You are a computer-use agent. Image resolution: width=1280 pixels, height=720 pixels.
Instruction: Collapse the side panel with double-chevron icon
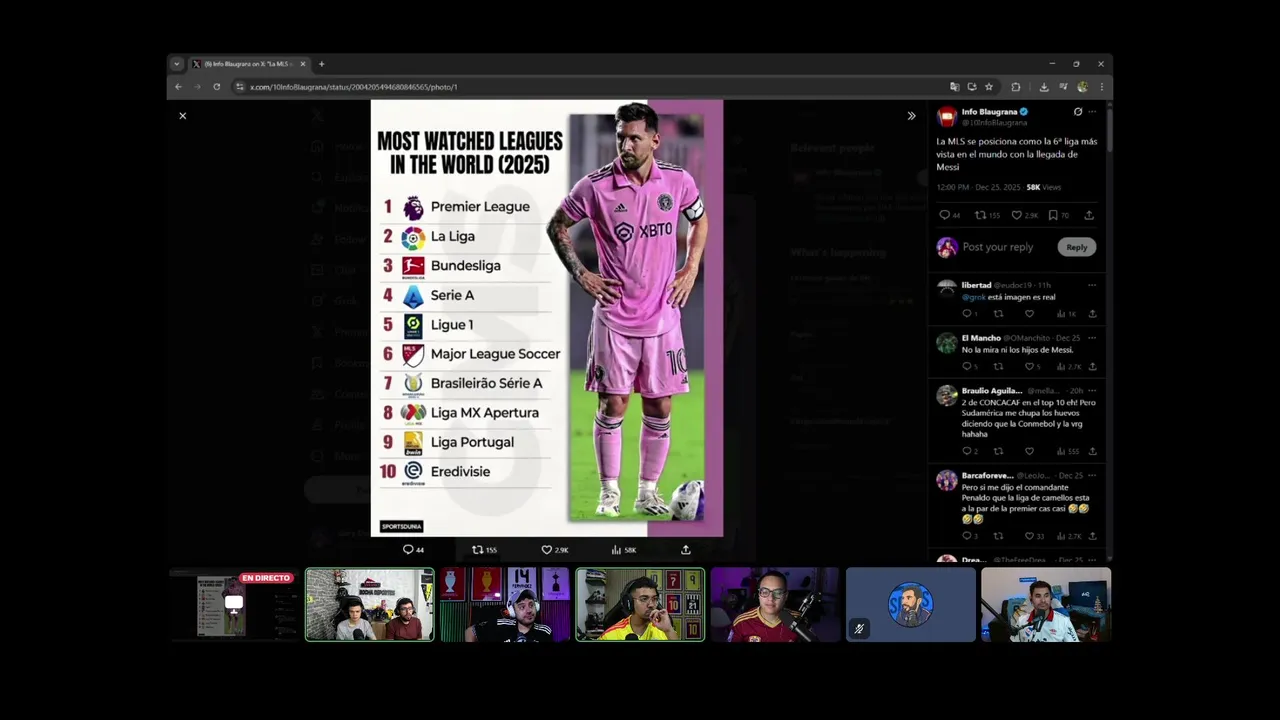coord(911,116)
